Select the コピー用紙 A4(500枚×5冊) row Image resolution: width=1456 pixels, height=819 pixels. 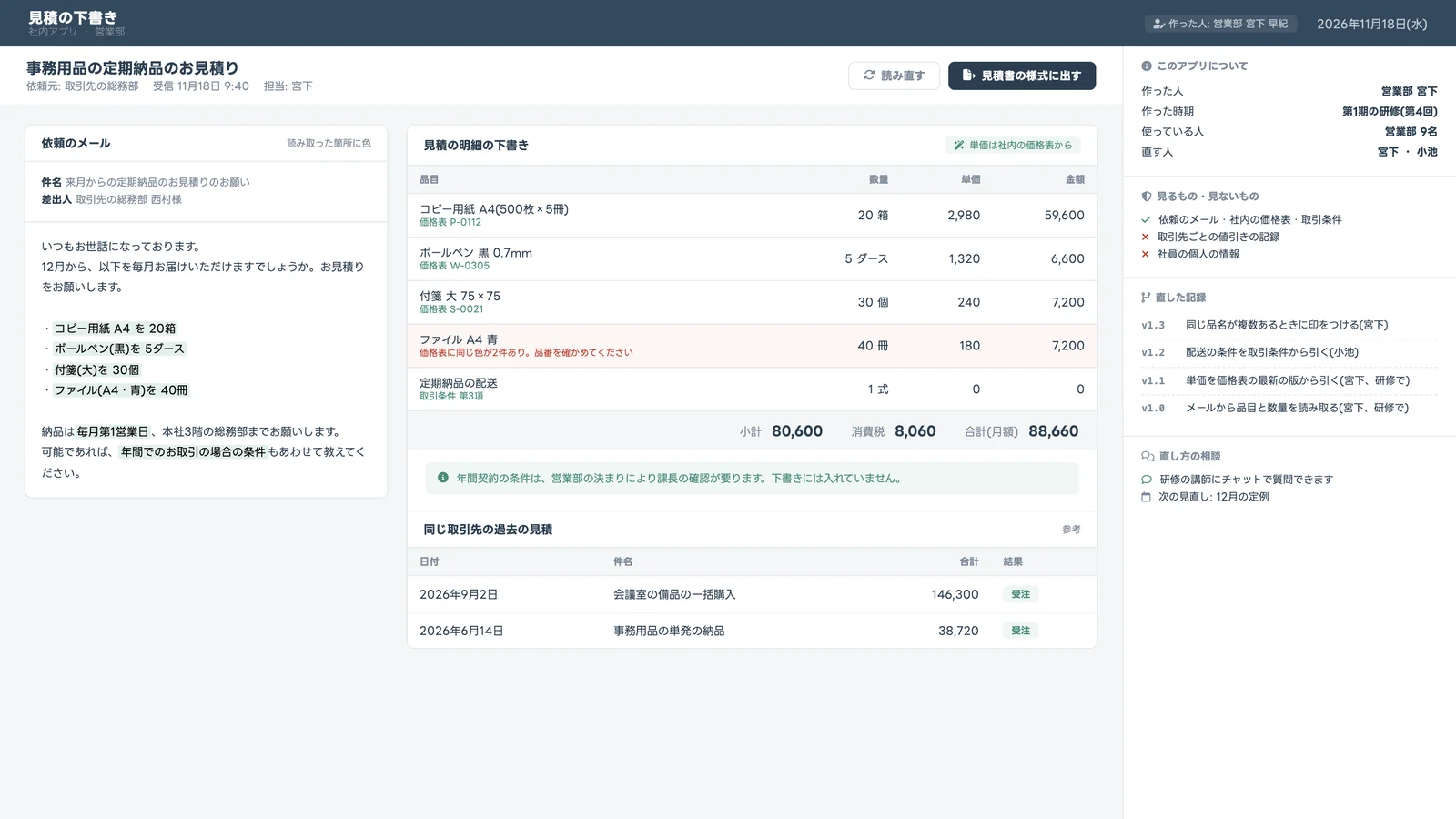click(x=752, y=216)
